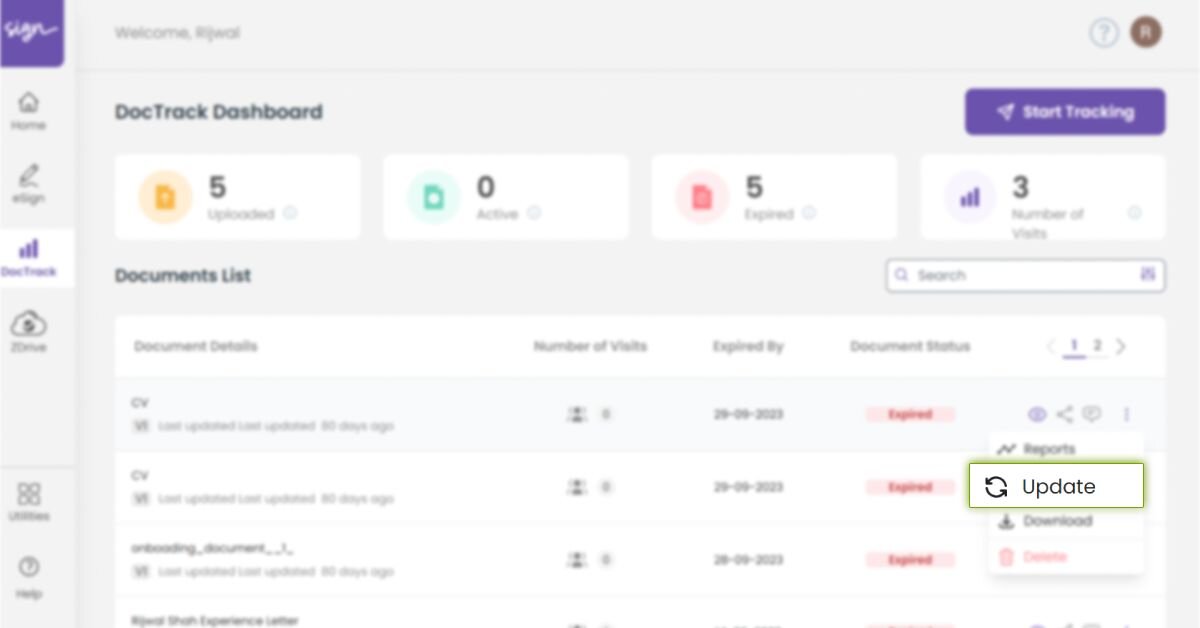The image size is (1200, 628).
Task: Click the orange Uploaded card icon
Action: pos(165,197)
